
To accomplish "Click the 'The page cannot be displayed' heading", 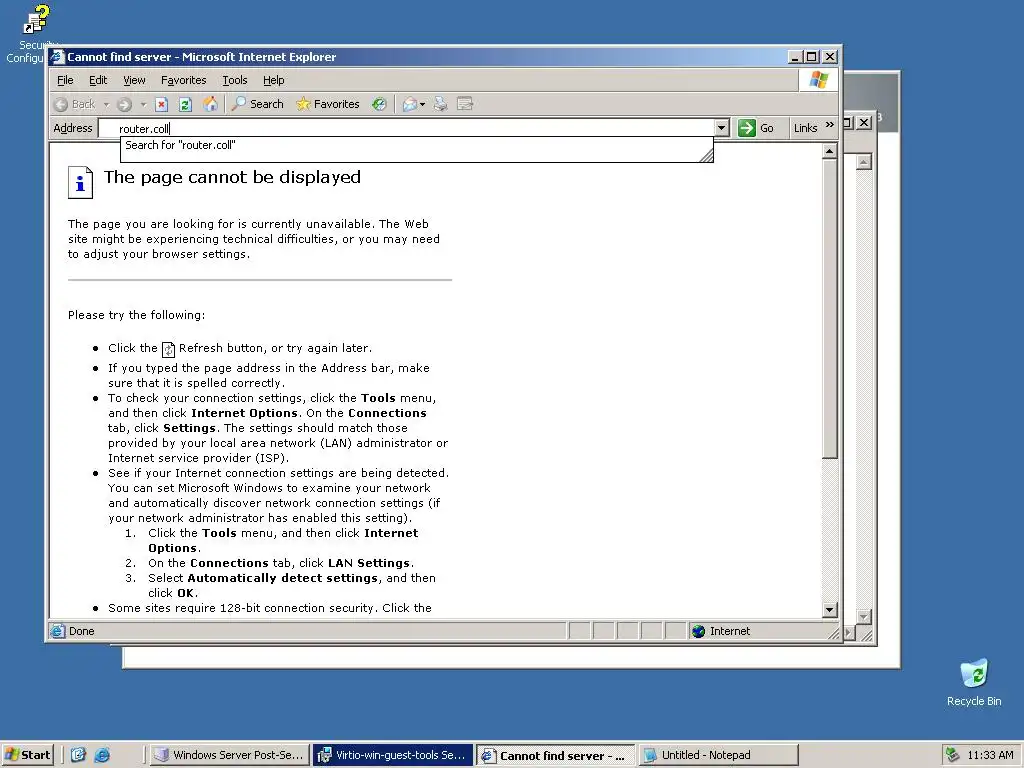I will [232, 177].
